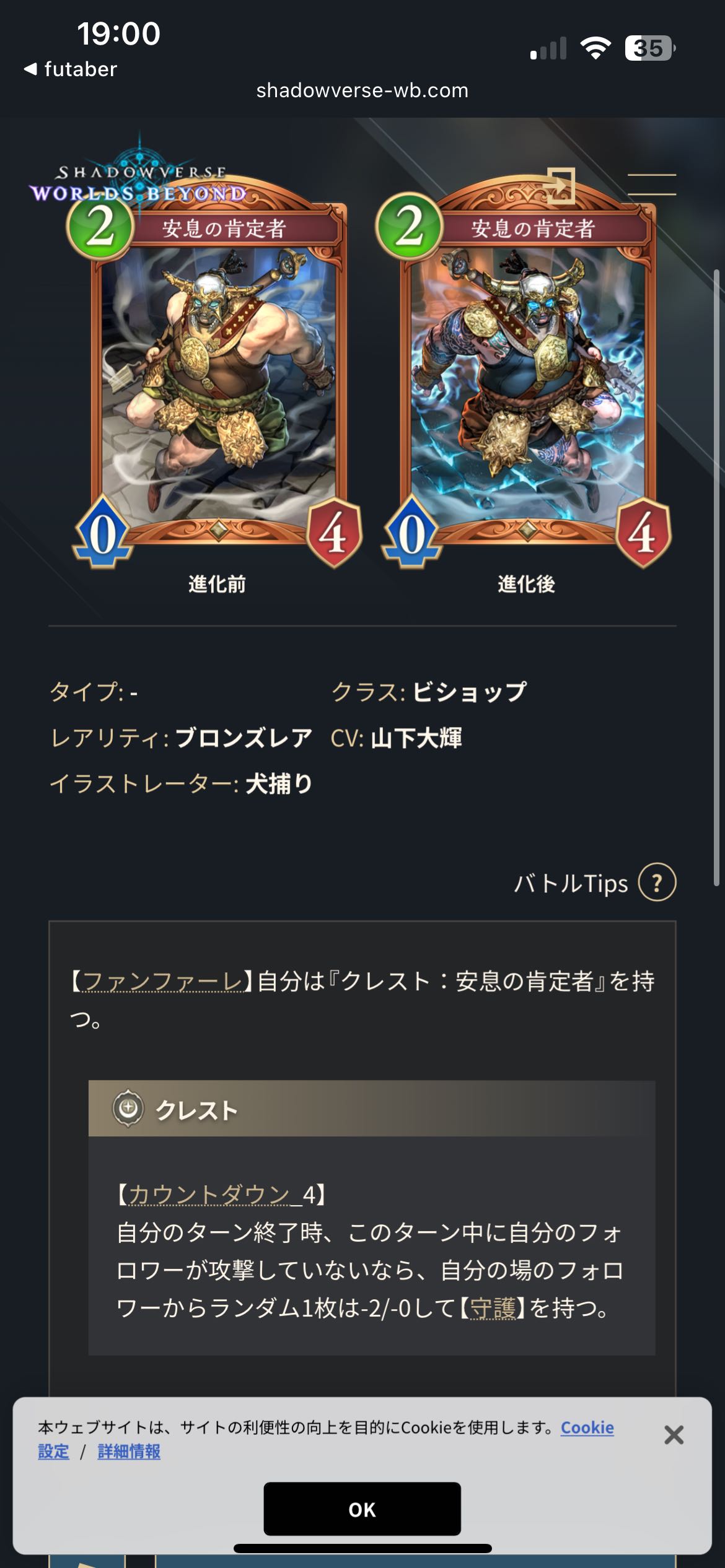This screenshot has height=1568, width=725.
Task: Open the カウントダウン keyword link
Action: 209,1194
